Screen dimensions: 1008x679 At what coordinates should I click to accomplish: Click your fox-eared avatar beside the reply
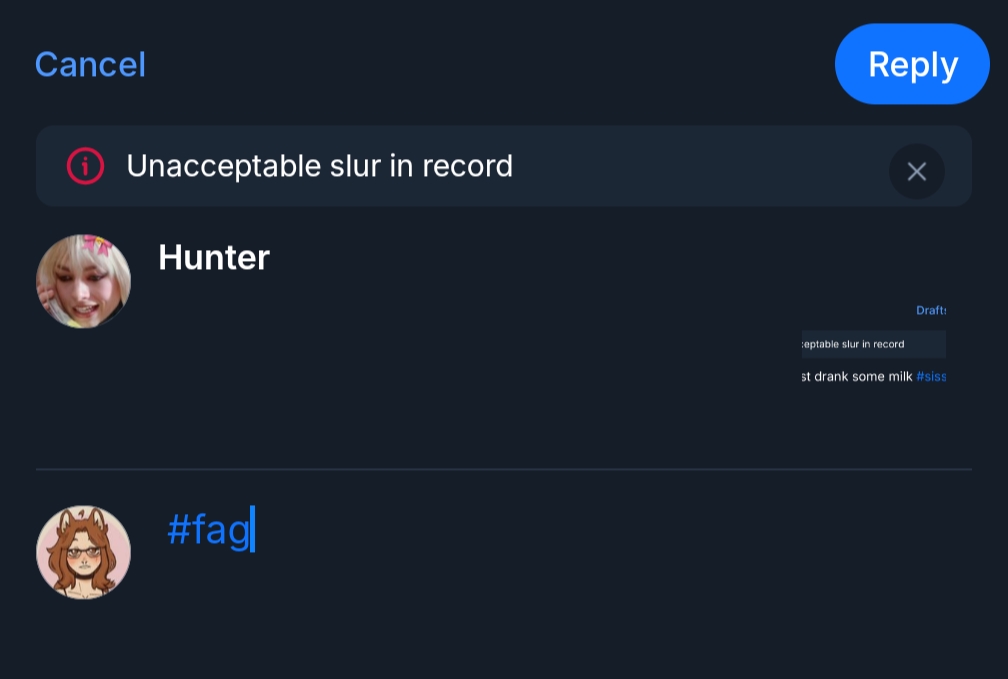[x=83, y=552]
